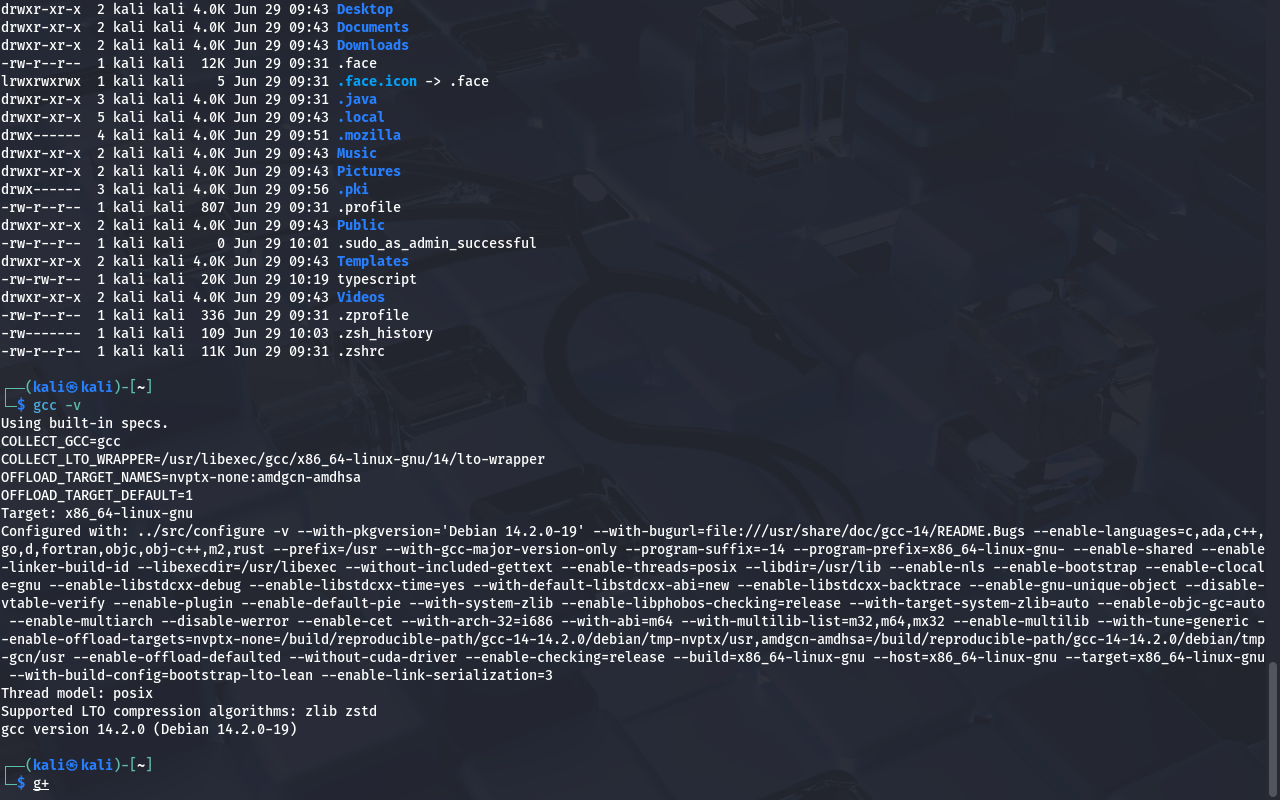Click the '.zsh_history' file name

385,333
